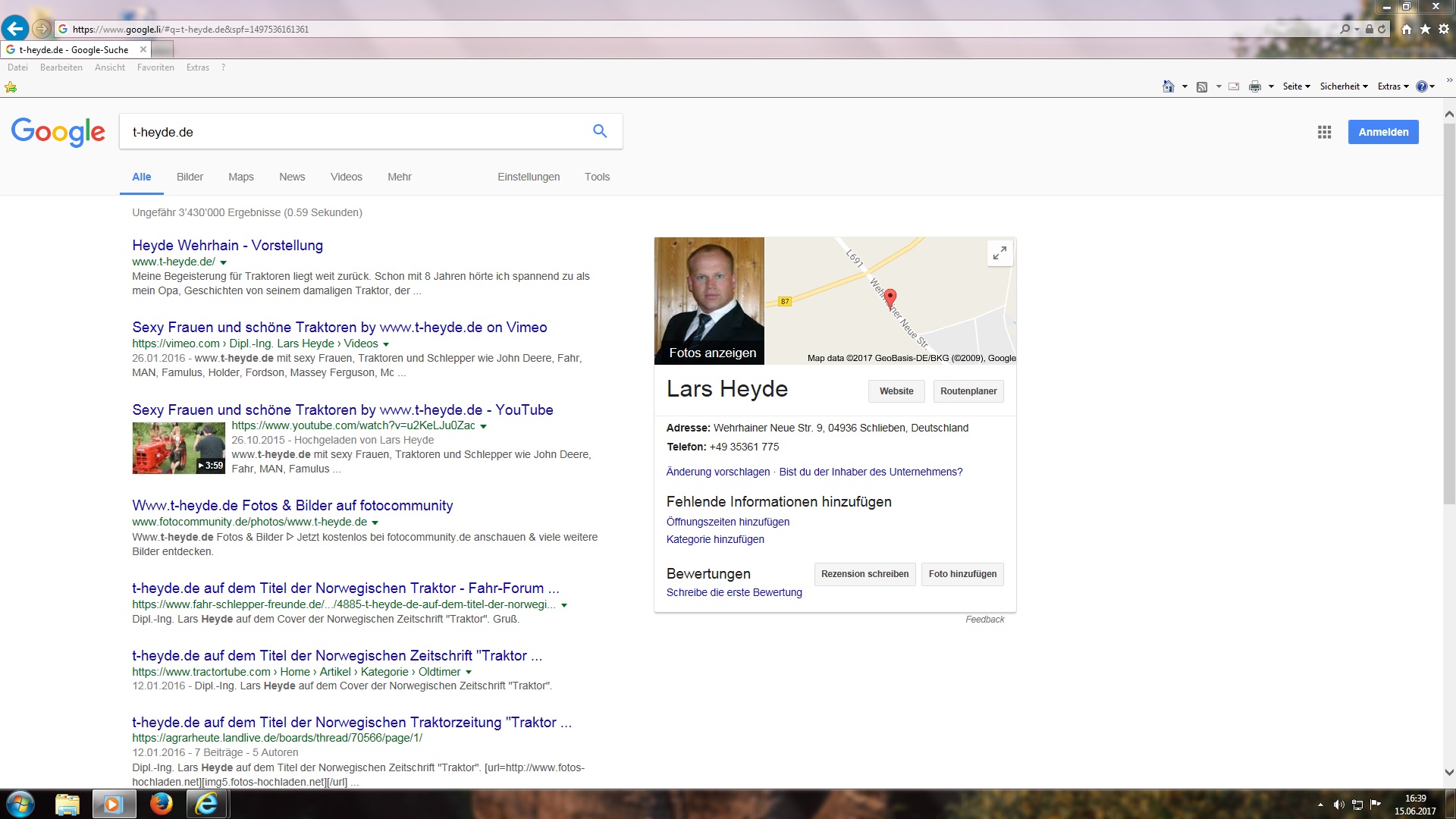1456x819 pixels.
Task: Click Lars Heyde photo Fotos anzeigen
Action: pyautogui.click(x=710, y=301)
